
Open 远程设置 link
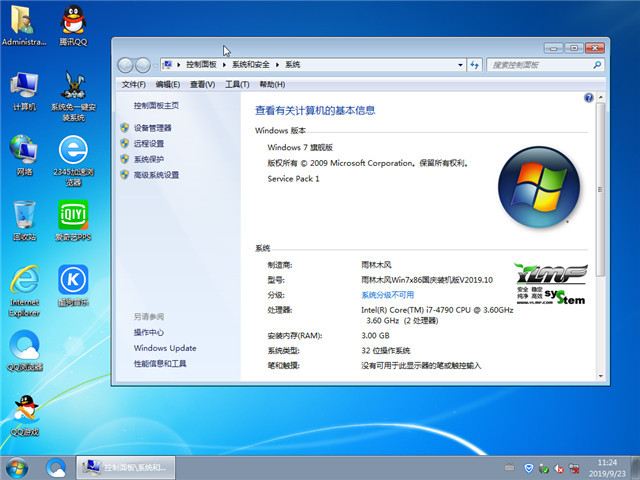click(149, 143)
